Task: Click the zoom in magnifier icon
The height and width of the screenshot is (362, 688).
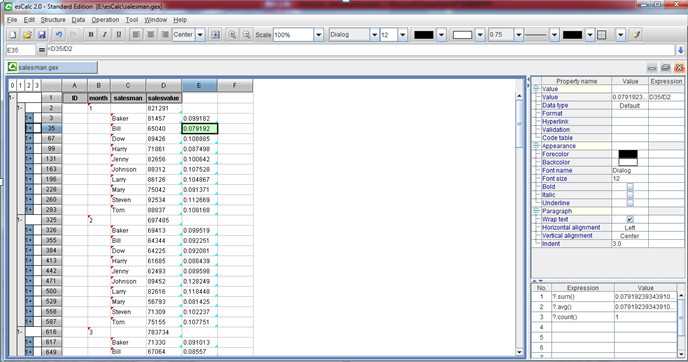Action: (233, 35)
